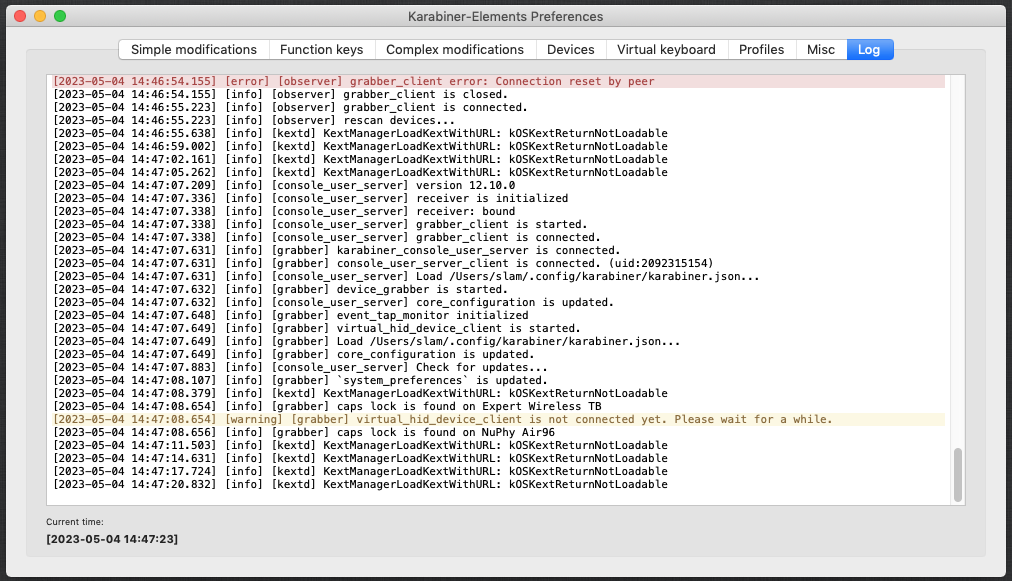Switch to the Profiles tab
Image resolution: width=1012 pixels, height=581 pixels.
click(x=762, y=50)
